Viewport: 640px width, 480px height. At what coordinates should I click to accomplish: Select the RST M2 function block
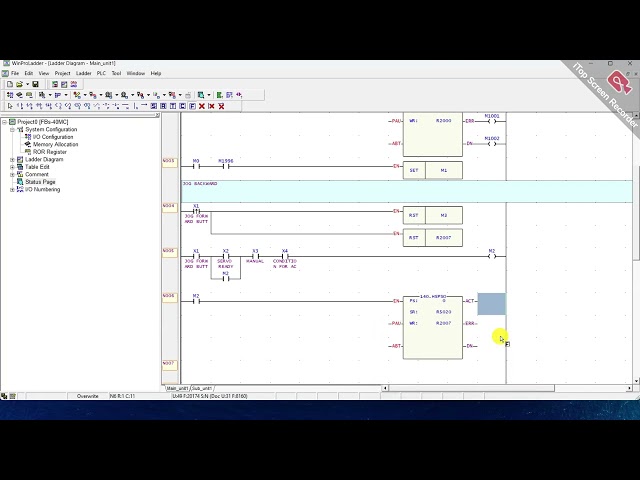[x=433, y=215]
